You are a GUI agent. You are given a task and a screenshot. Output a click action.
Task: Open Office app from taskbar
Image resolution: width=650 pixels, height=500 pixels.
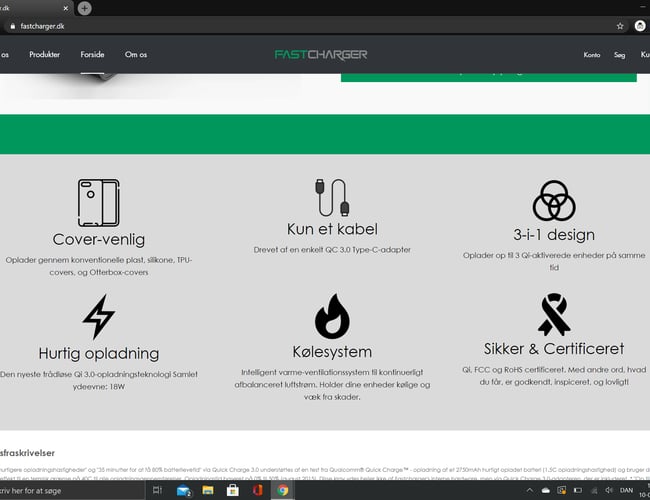257,490
